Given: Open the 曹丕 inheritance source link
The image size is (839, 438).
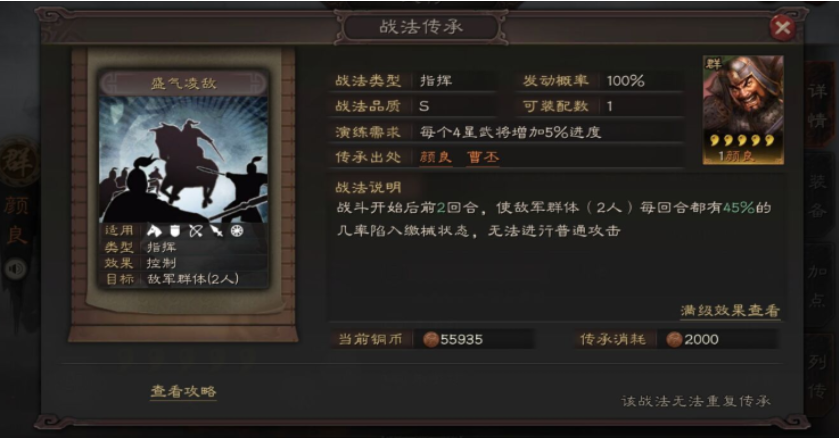Looking at the screenshot, I should coord(483,157).
